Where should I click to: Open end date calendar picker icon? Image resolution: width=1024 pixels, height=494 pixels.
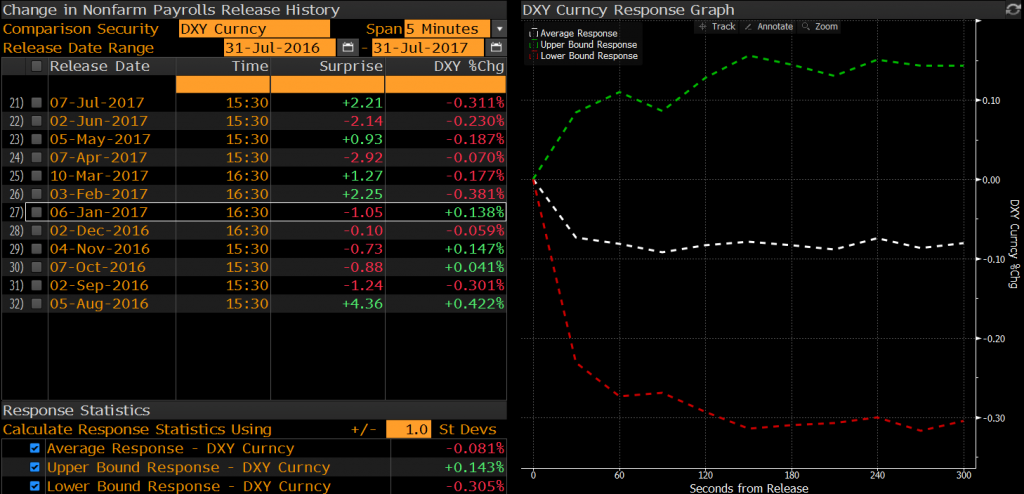pos(496,48)
